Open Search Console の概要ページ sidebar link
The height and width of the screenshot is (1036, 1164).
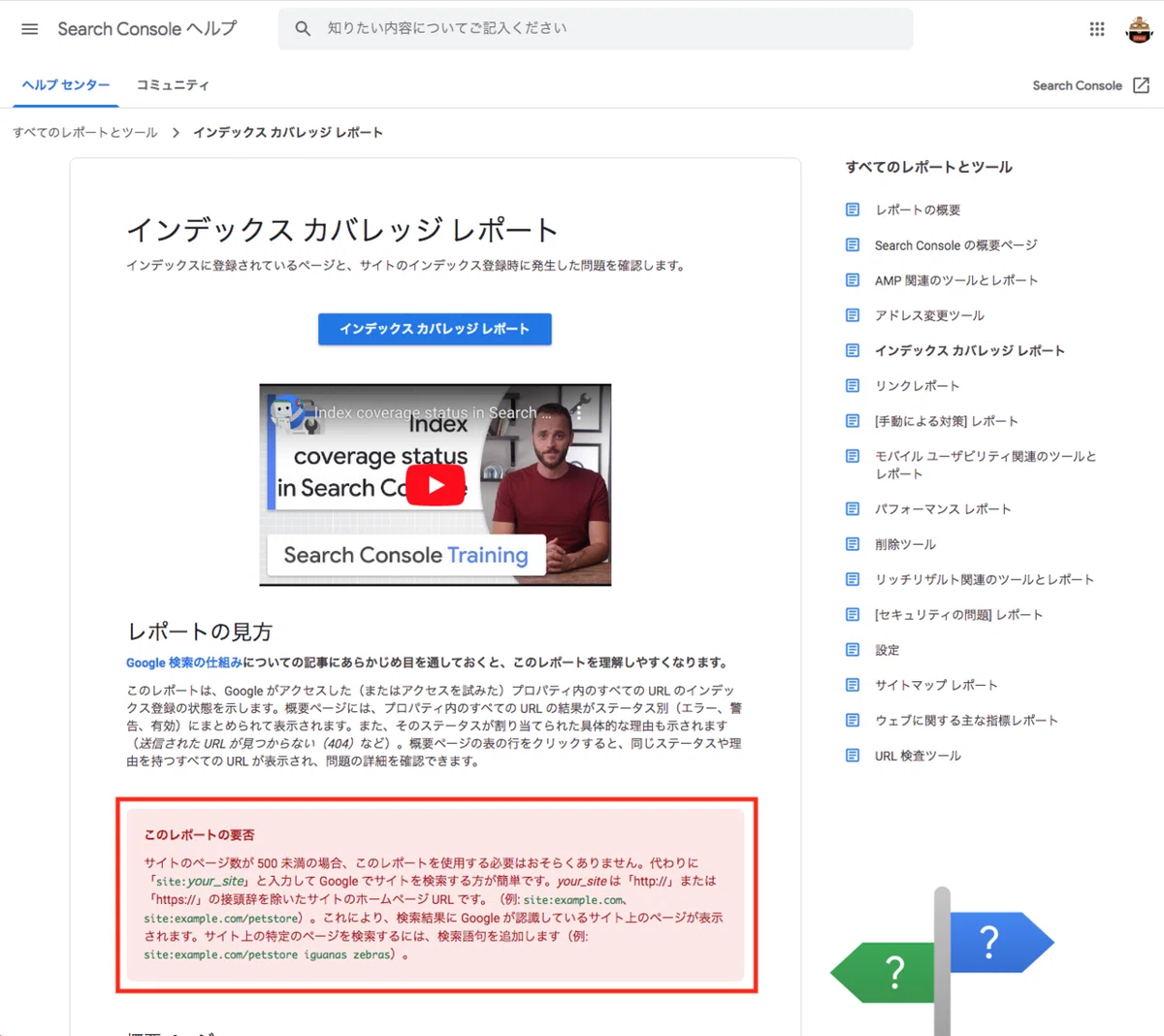click(x=955, y=245)
